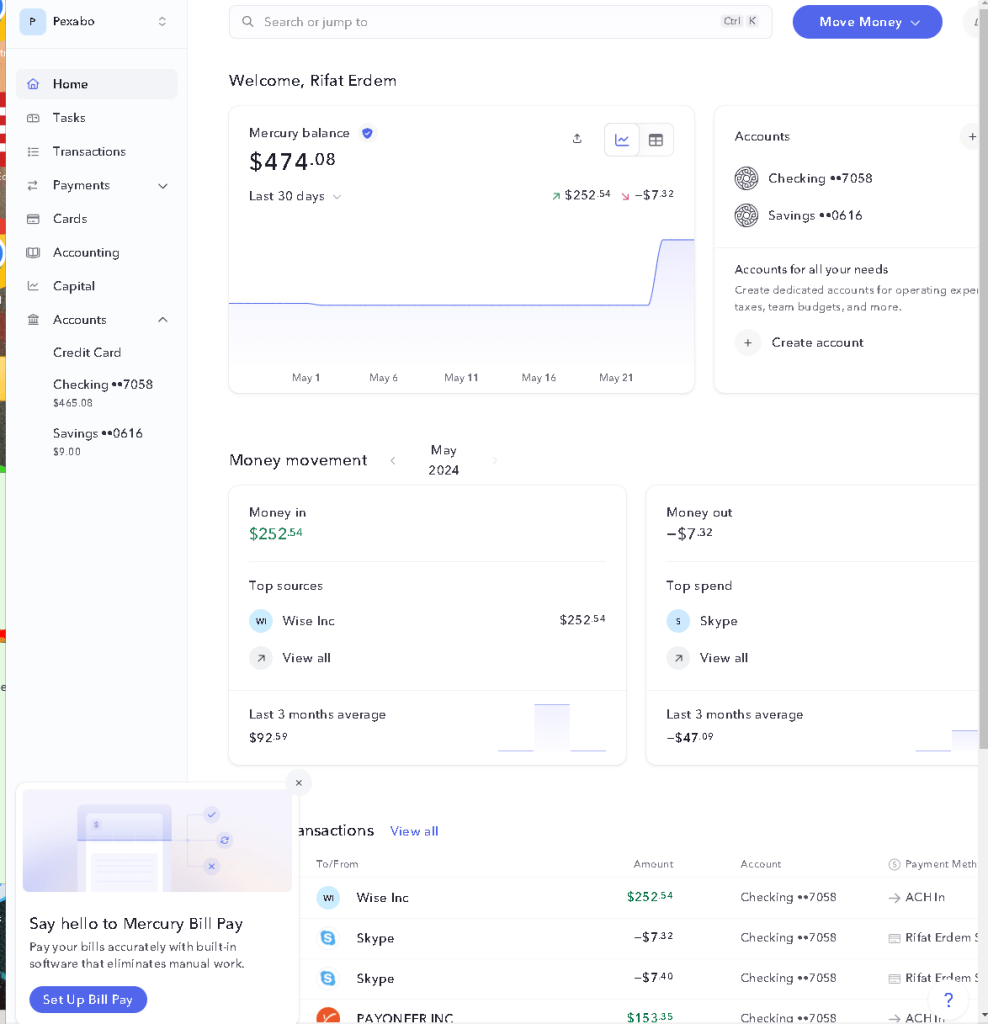
Task: Open the Skype −$7.40 transaction row
Action: [x=639, y=979]
